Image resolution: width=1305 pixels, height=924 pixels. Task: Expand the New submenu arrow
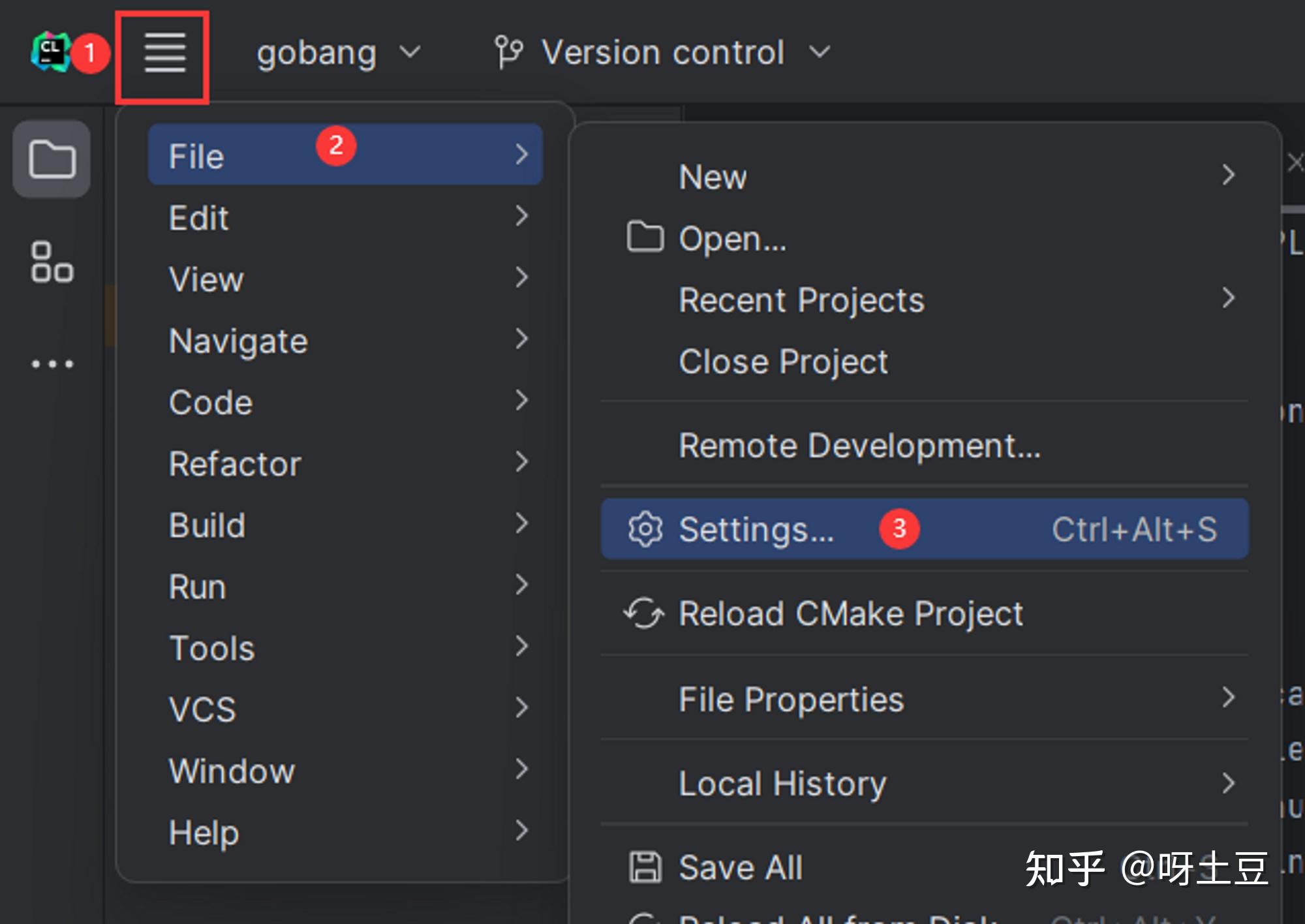click(x=1229, y=175)
